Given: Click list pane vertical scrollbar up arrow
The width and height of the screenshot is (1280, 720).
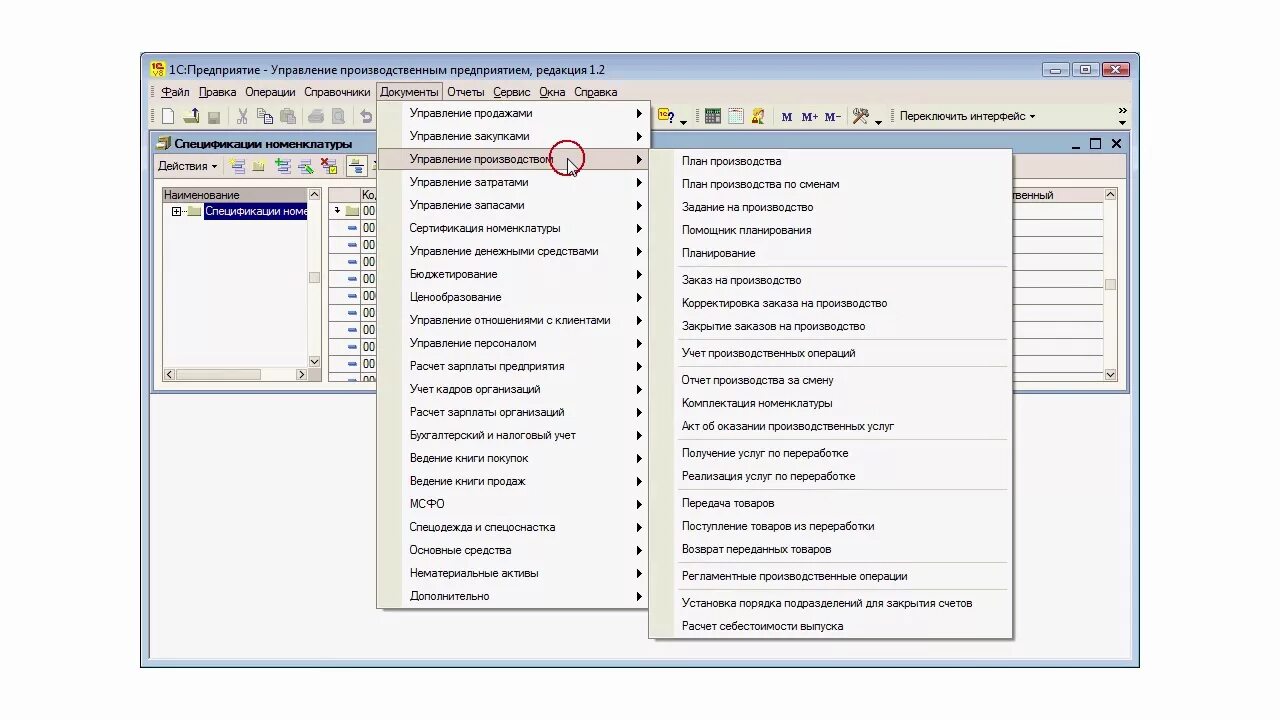Looking at the screenshot, I should click(x=1110, y=195).
